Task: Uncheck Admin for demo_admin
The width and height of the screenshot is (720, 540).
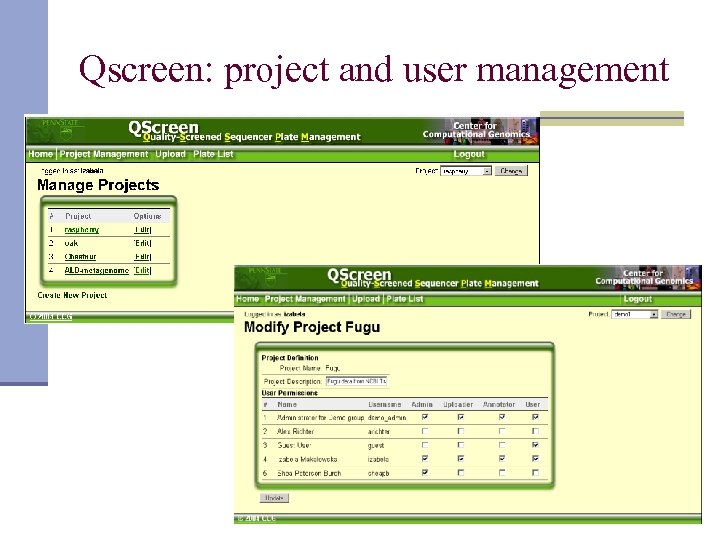Action: pyautogui.click(x=425, y=417)
